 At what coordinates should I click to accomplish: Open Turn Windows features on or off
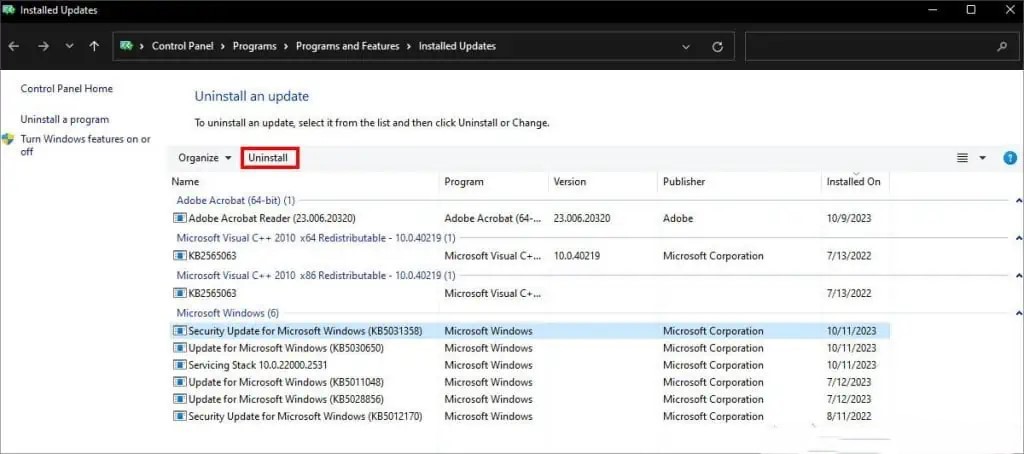click(85, 145)
